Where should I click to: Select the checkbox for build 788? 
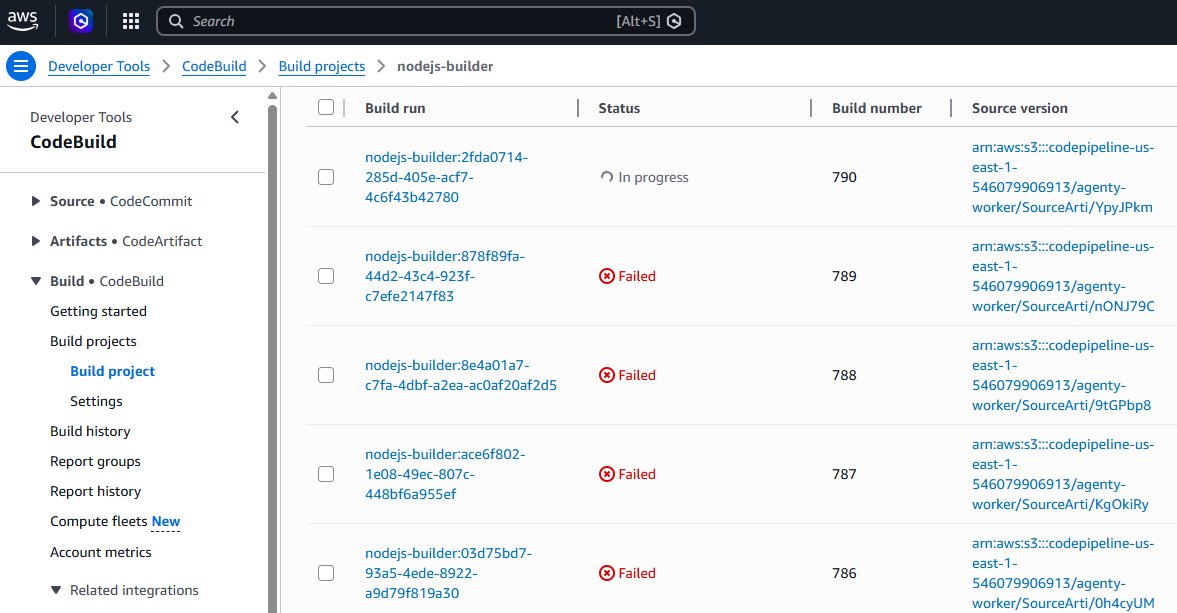click(x=326, y=375)
